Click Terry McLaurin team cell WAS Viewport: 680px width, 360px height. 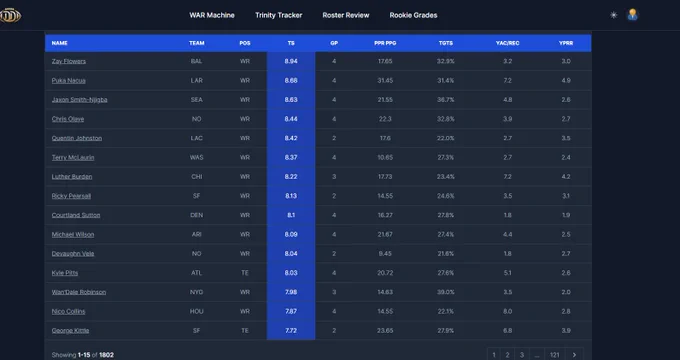point(196,157)
